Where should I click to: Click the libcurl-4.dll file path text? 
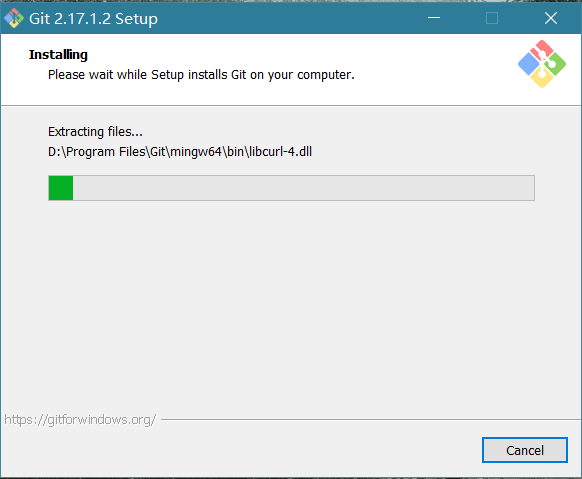180,152
